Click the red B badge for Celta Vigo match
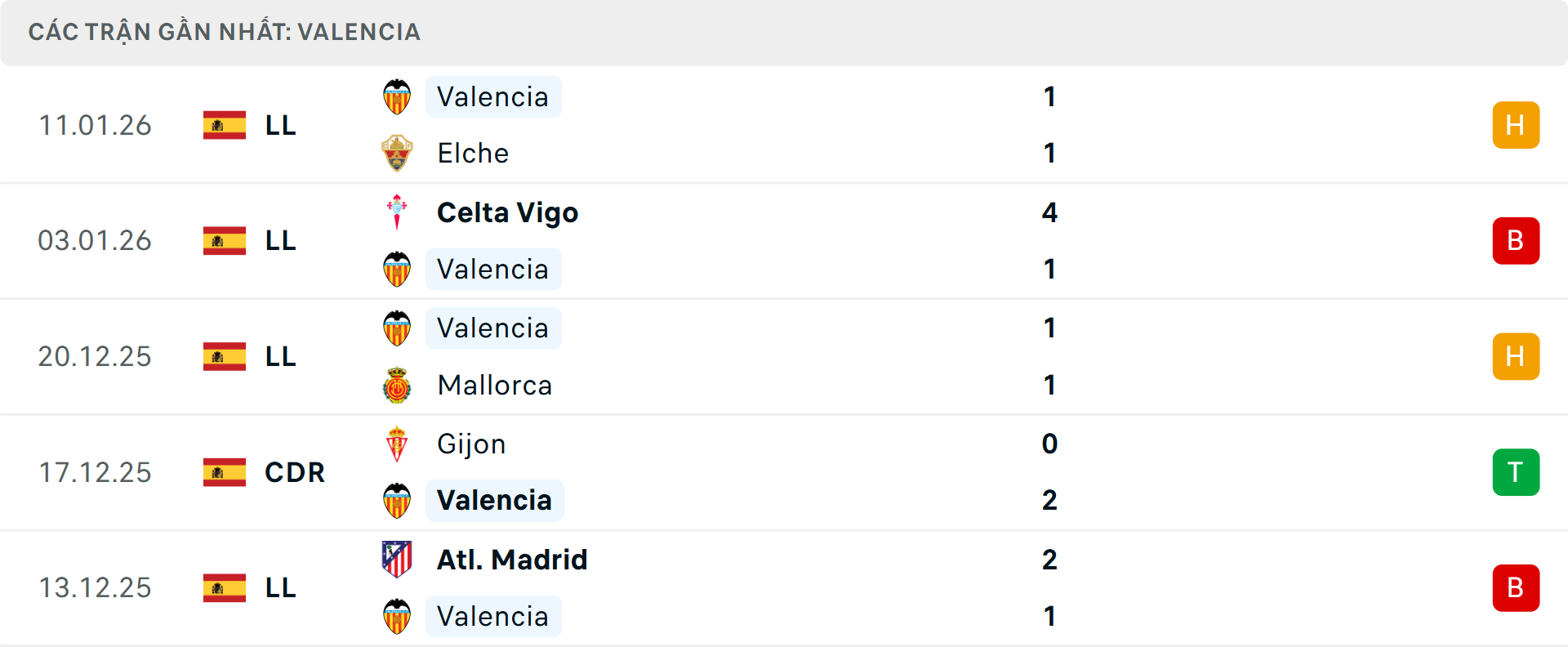The height and width of the screenshot is (647, 1568). click(x=1516, y=241)
